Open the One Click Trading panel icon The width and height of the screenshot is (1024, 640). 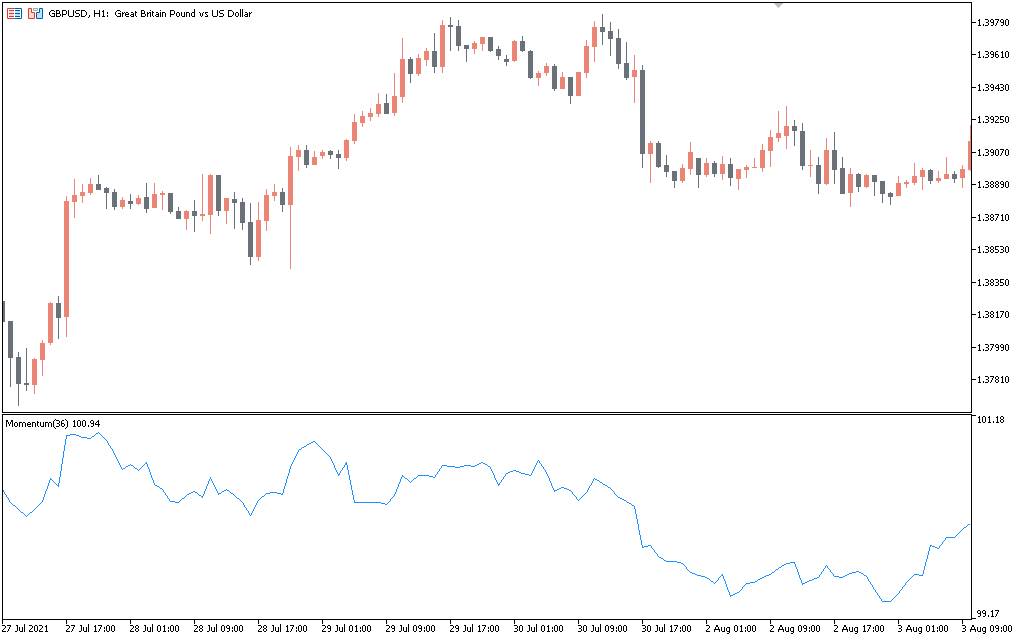[x=14, y=14]
